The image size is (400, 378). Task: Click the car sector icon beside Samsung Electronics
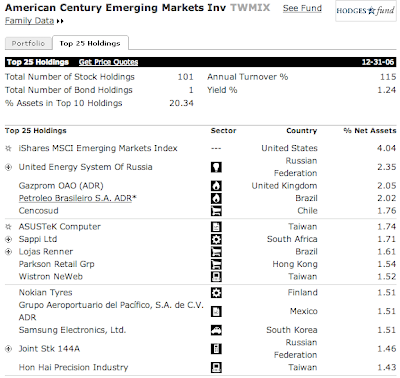(216, 330)
